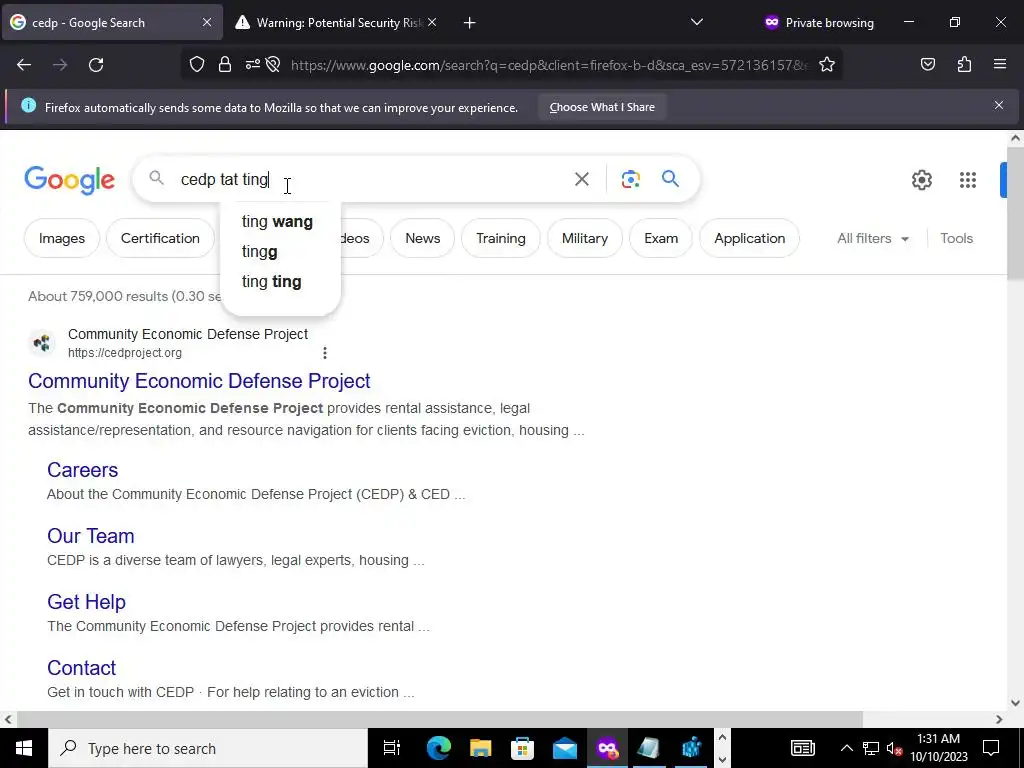Launch Microsoft Edge from the taskbar
Viewport: 1024px width, 768px height.
tap(438, 748)
